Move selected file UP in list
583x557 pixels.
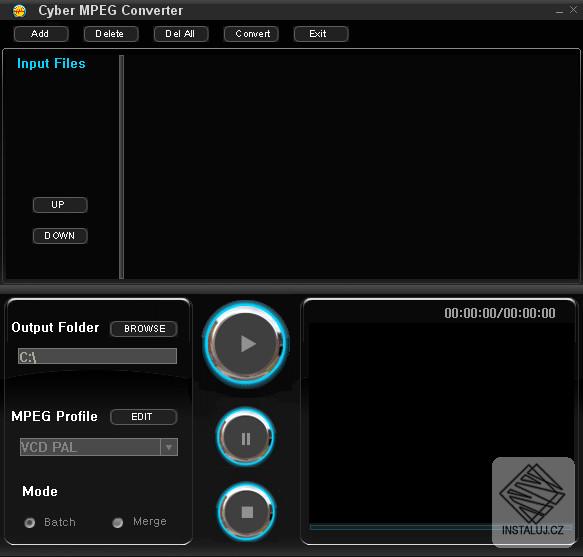point(60,205)
